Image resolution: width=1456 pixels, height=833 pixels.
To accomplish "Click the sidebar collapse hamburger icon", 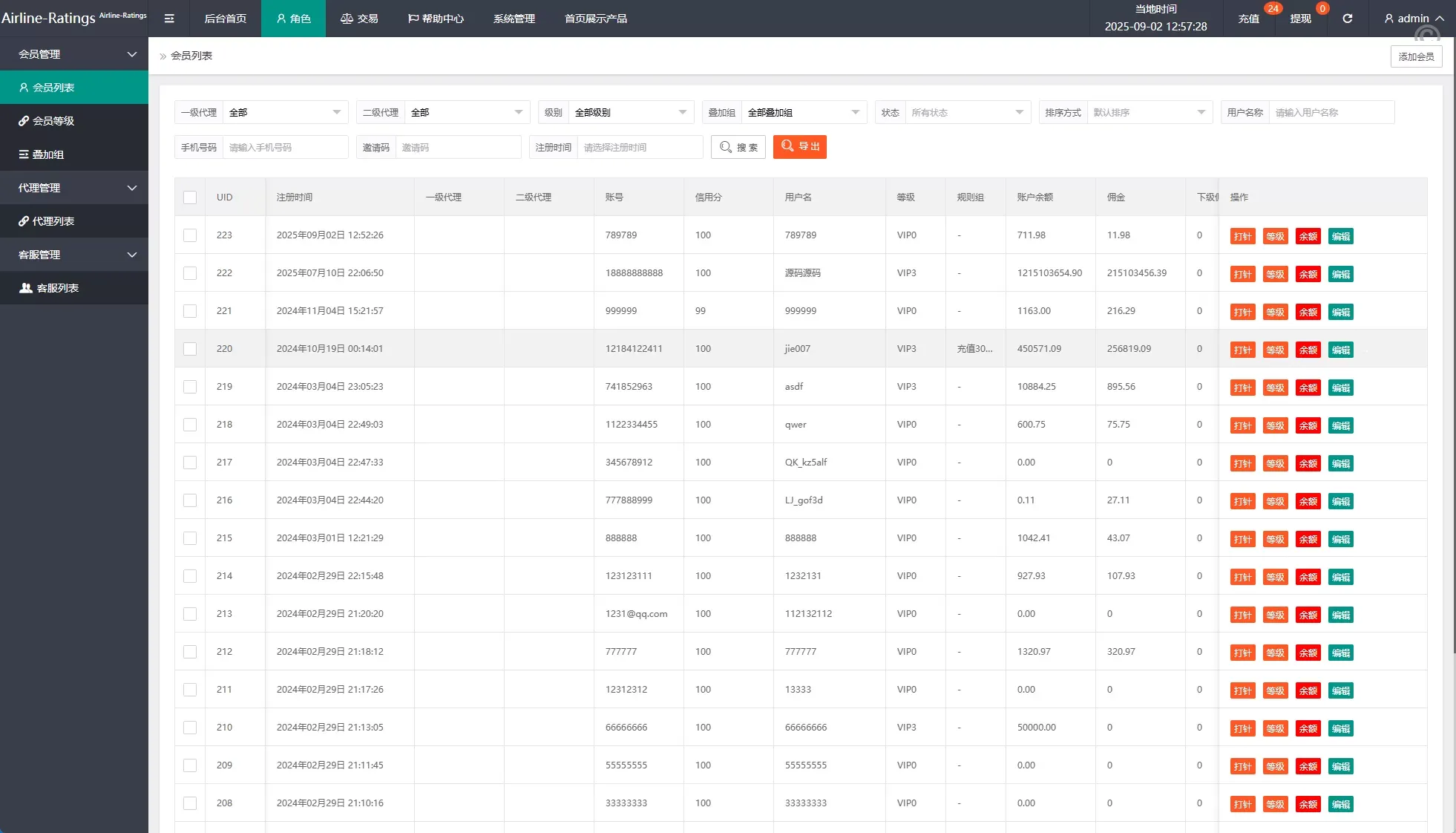I will pos(169,19).
